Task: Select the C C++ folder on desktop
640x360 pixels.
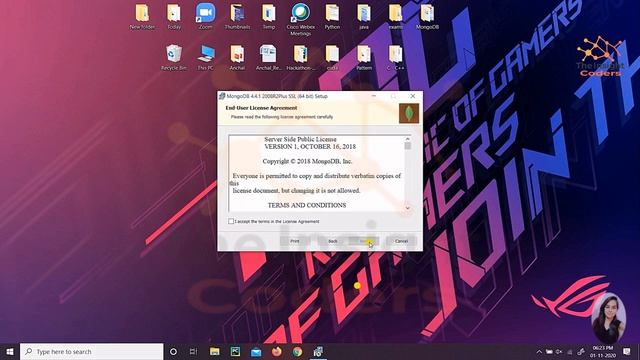Action: [x=395, y=58]
